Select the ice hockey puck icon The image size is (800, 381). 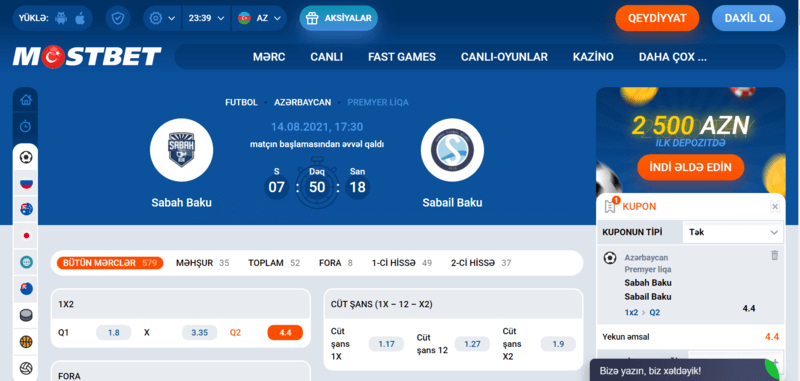tap(26, 315)
